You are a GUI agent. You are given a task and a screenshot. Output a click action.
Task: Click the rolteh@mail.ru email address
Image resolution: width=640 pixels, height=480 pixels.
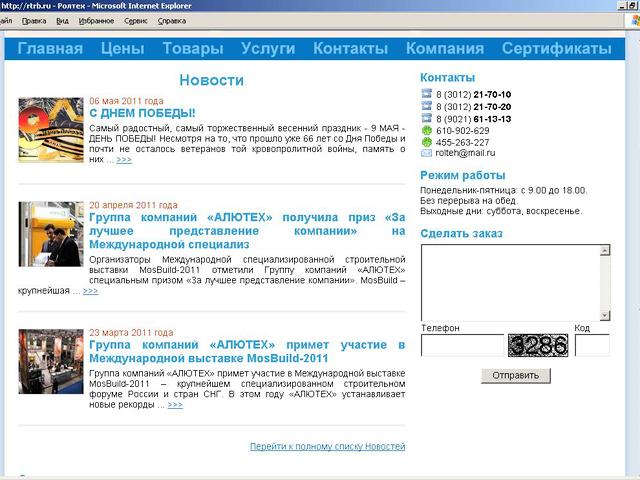[x=465, y=153]
